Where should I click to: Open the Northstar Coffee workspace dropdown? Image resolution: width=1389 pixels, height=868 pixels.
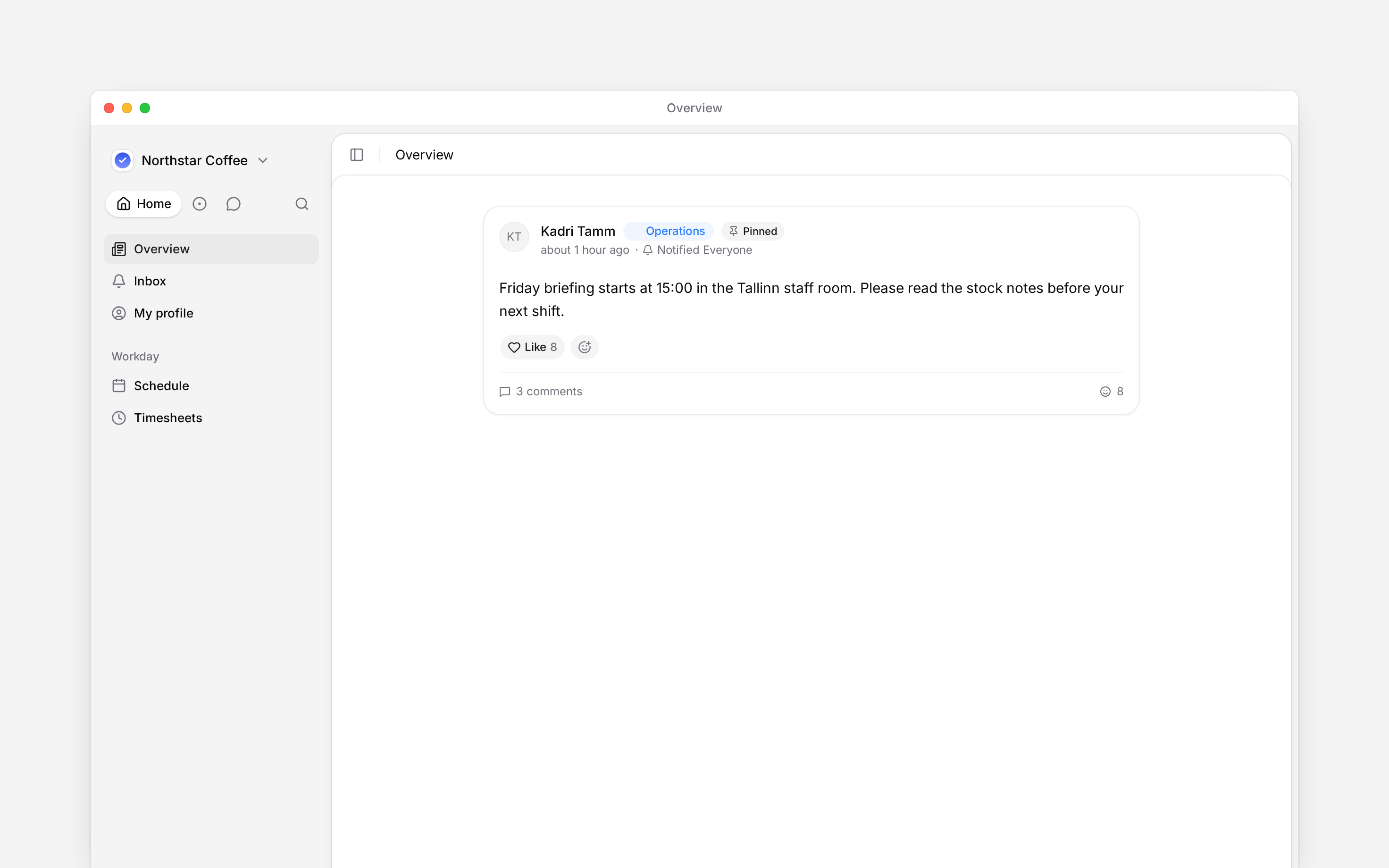pos(191,160)
